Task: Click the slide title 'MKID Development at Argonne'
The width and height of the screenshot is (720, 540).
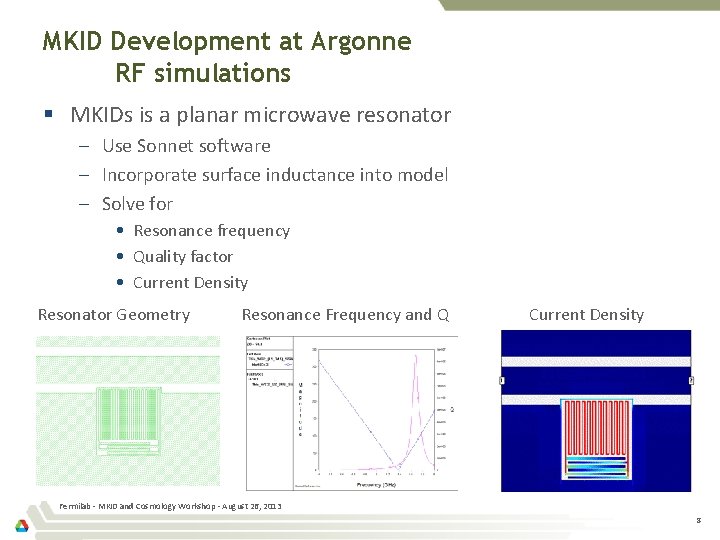Action: 227,41
